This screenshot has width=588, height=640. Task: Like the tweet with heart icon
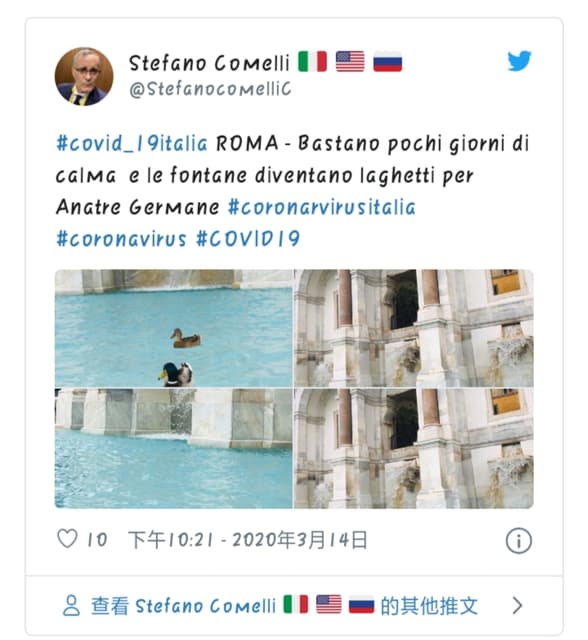coord(67,539)
